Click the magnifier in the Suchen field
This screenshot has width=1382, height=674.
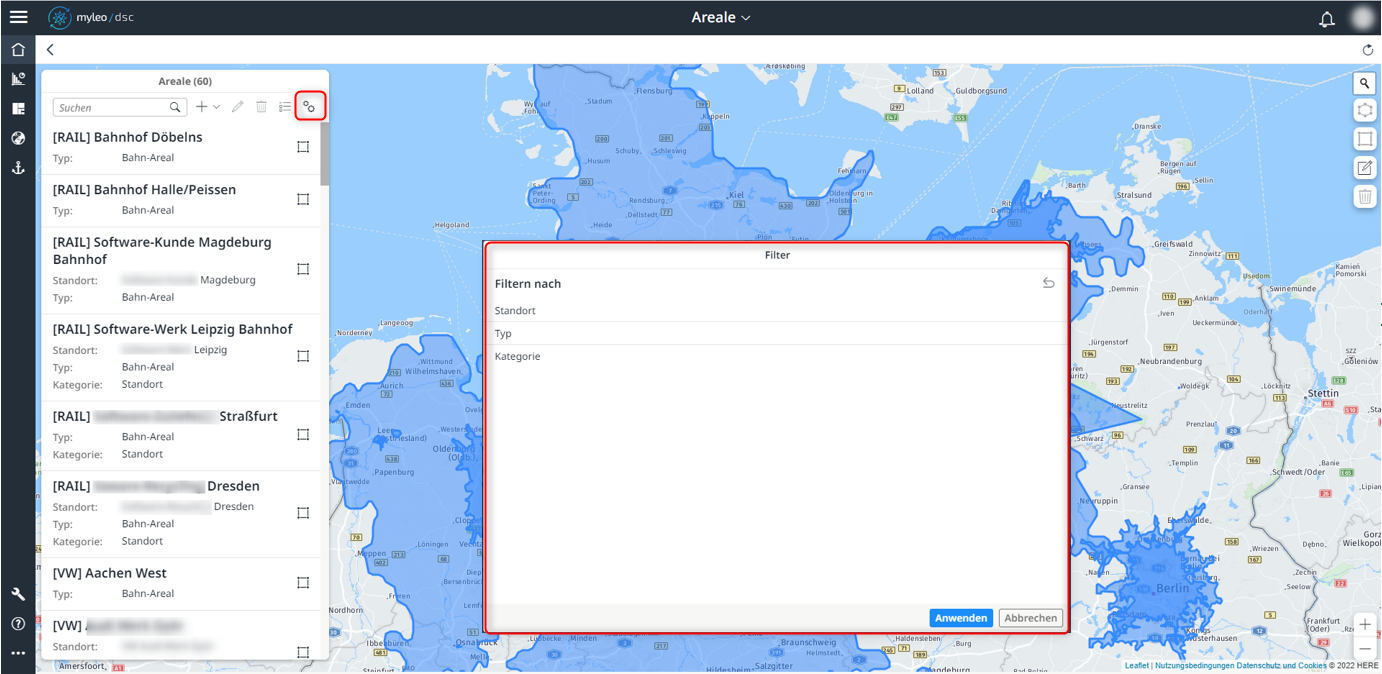[x=175, y=107]
